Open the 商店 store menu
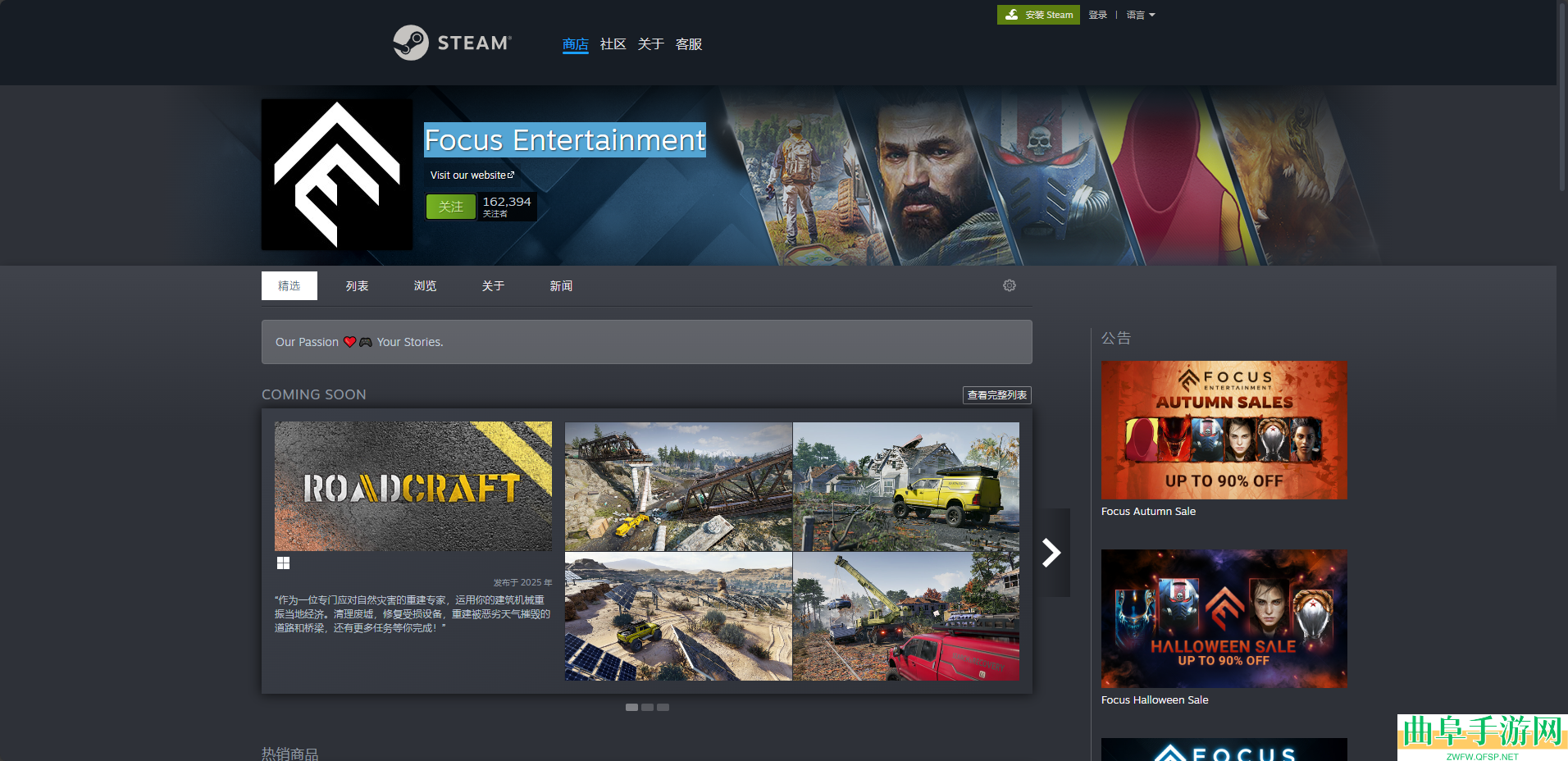The width and height of the screenshot is (1568, 761). coord(576,44)
